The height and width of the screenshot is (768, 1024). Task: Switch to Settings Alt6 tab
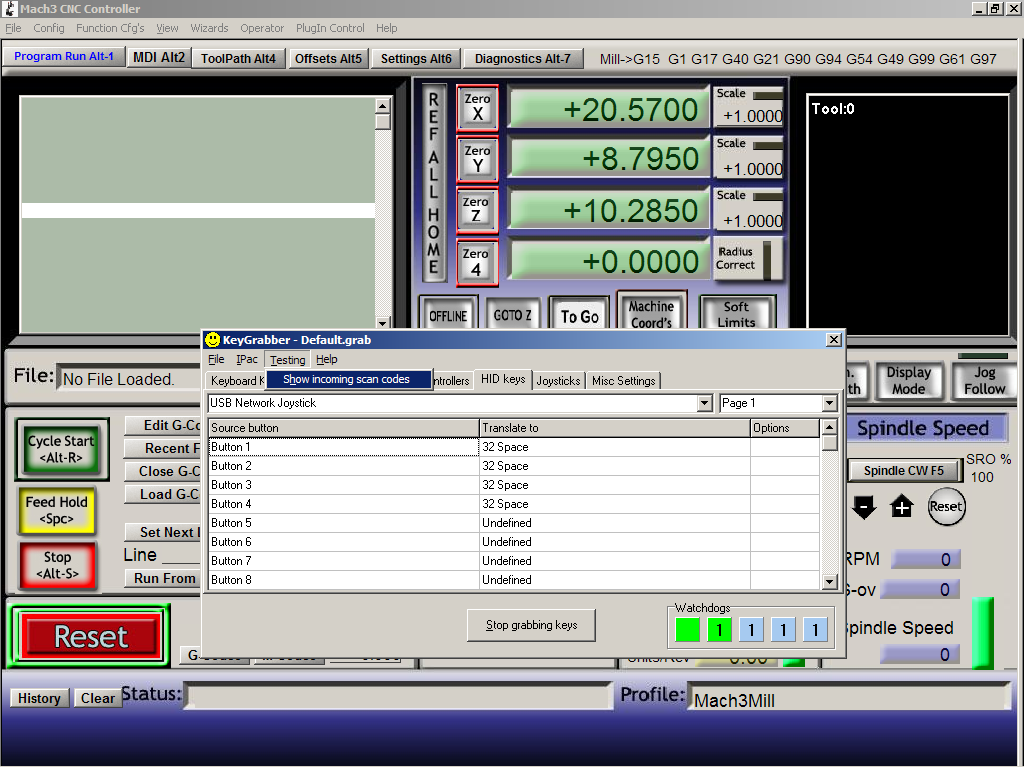[x=416, y=58]
